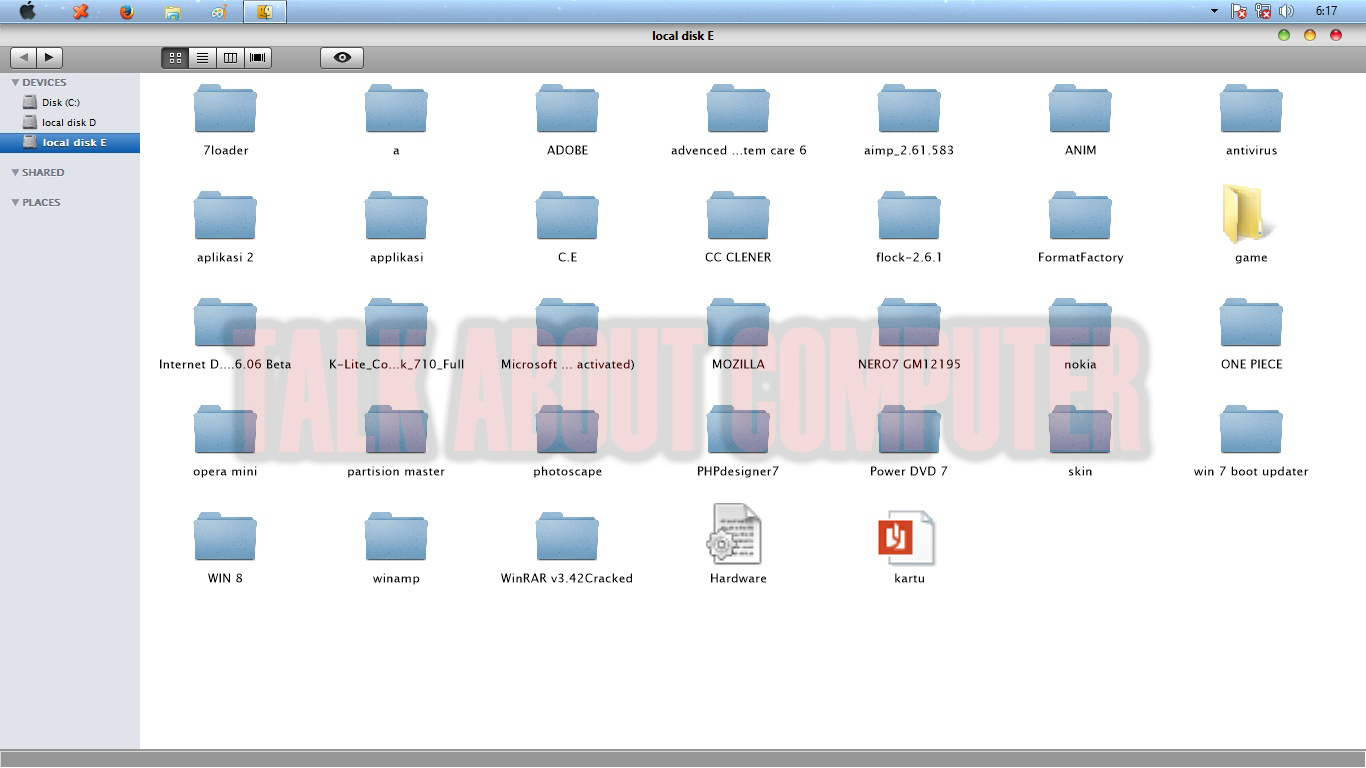The width and height of the screenshot is (1366, 768).
Task: Show hidden tray icons arrow
Action: [1214, 11]
